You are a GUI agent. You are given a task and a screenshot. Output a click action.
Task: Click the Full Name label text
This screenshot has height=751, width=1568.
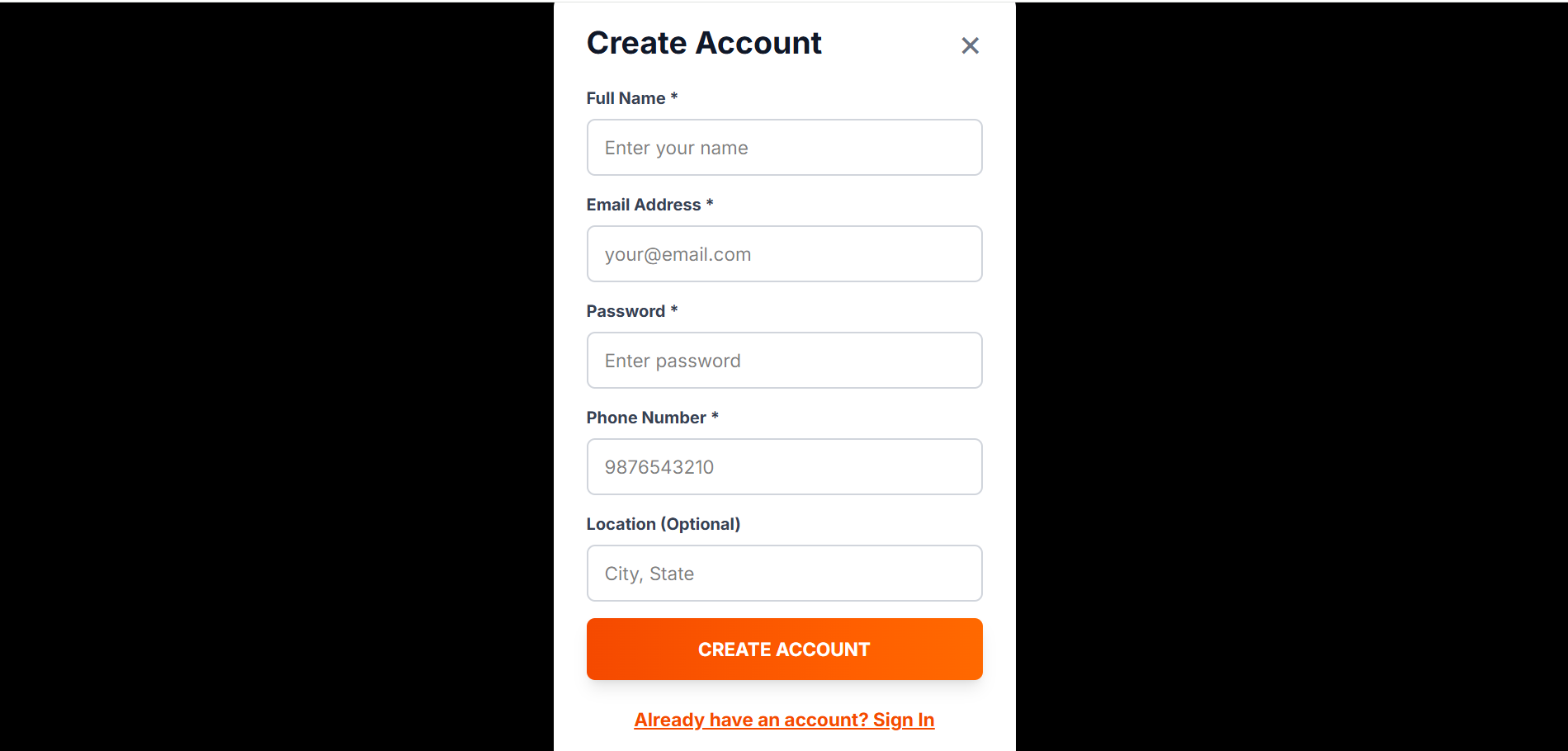(x=626, y=98)
